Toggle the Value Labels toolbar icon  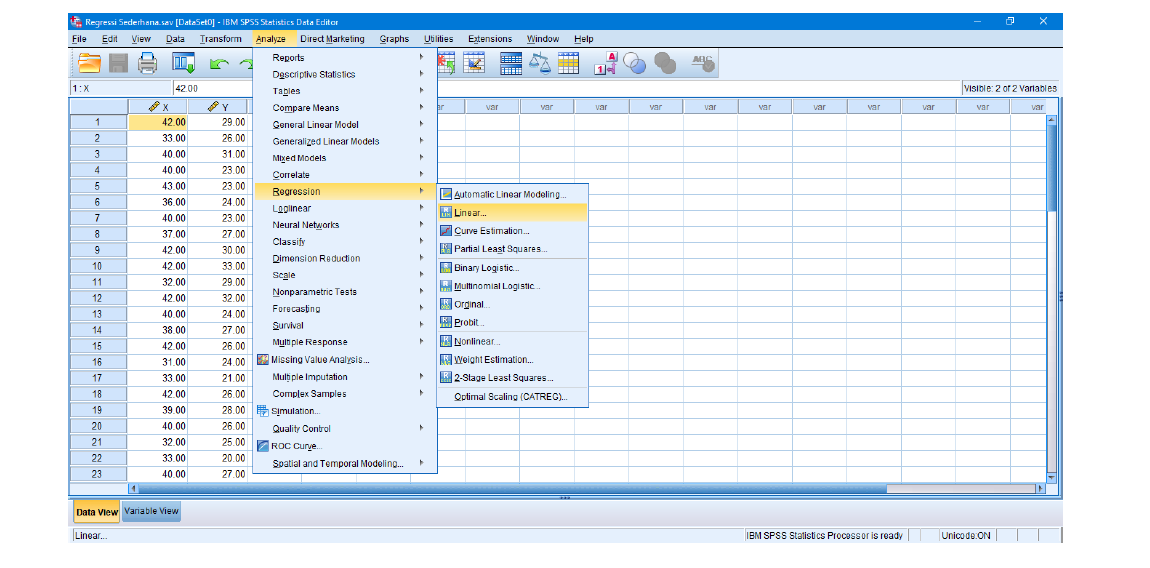coord(607,64)
